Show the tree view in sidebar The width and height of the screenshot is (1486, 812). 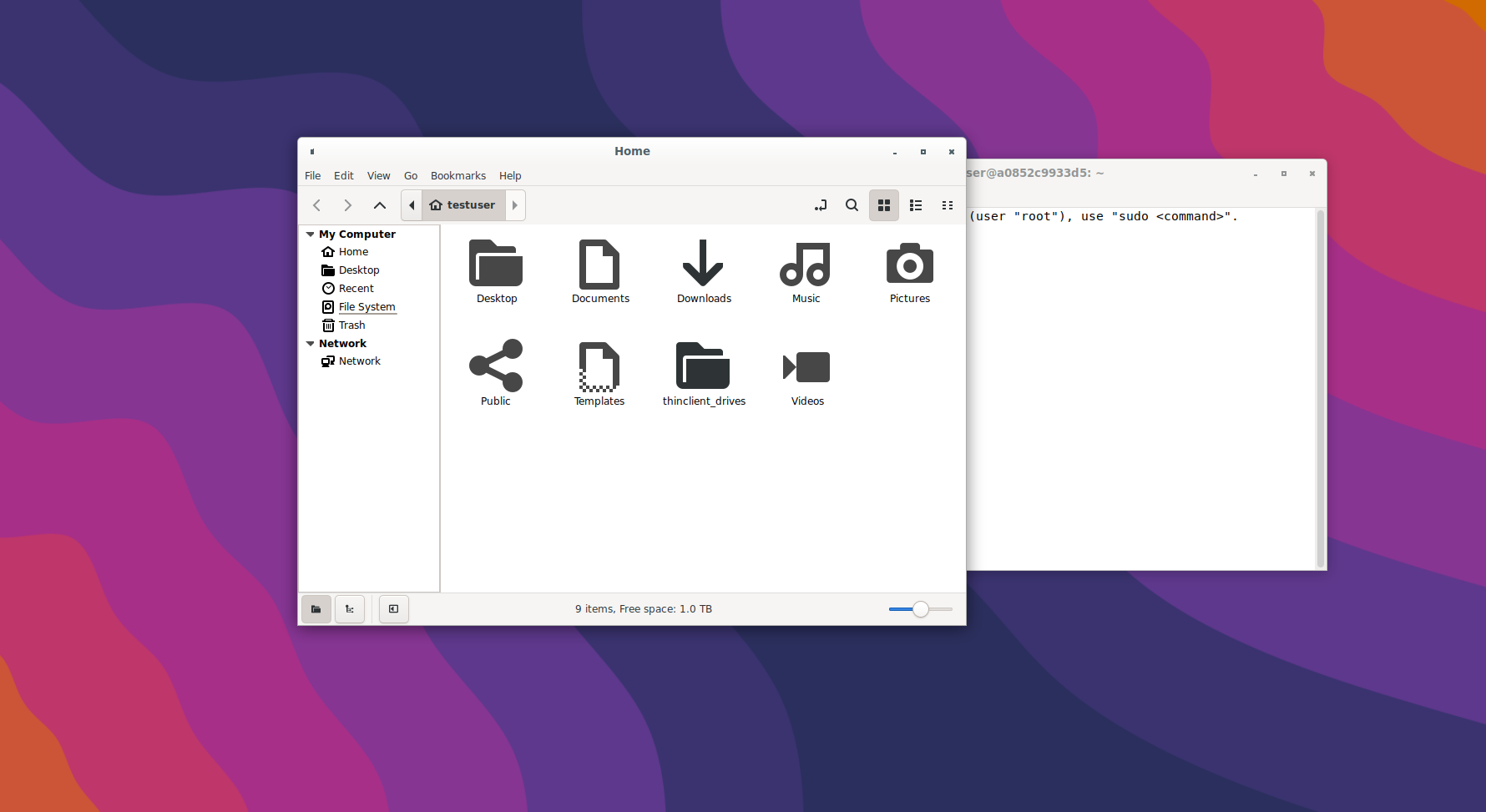point(350,609)
